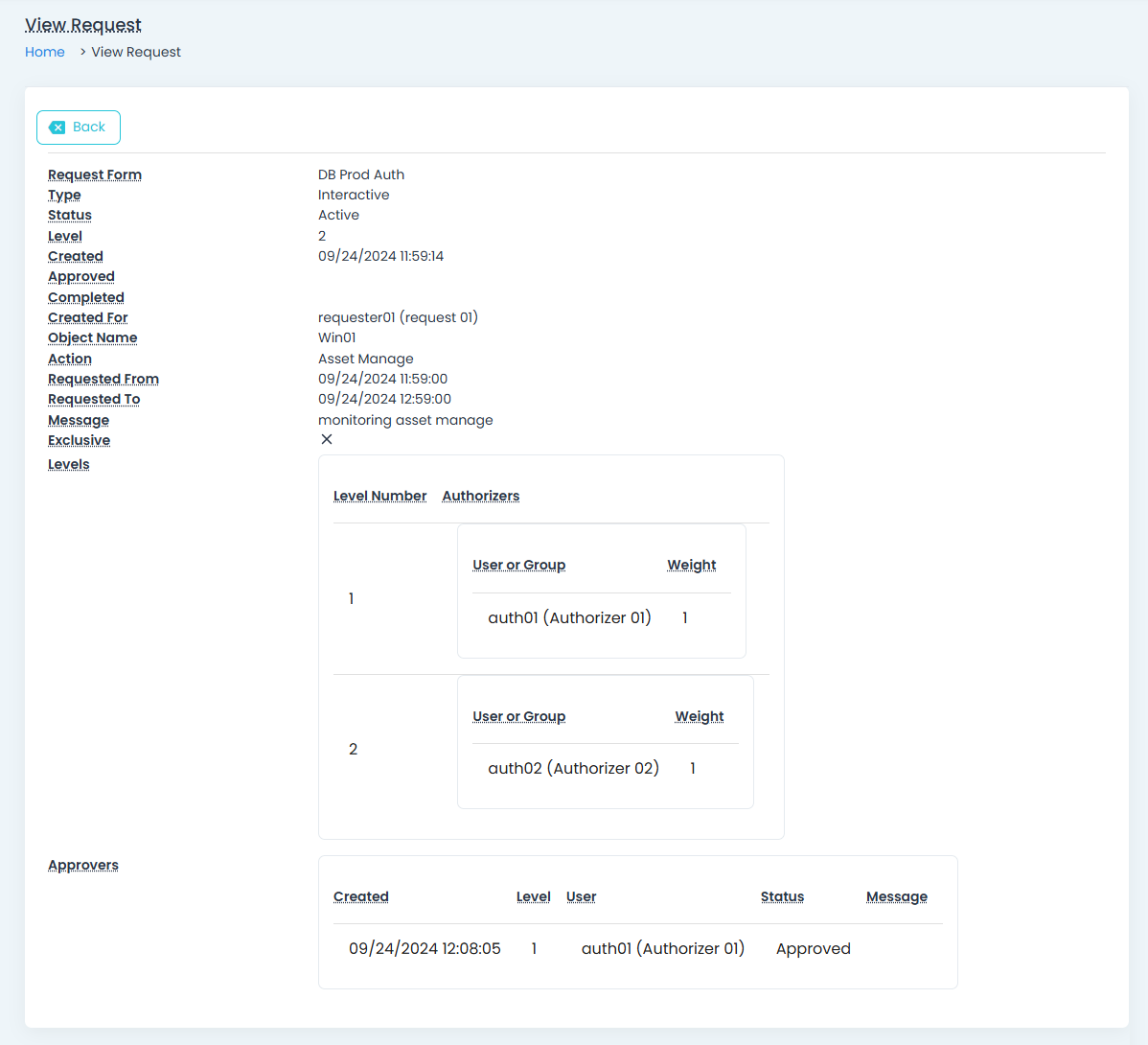This screenshot has height=1045, width=1148.
Task: Click the Approvers section label
Action: coord(83,865)
